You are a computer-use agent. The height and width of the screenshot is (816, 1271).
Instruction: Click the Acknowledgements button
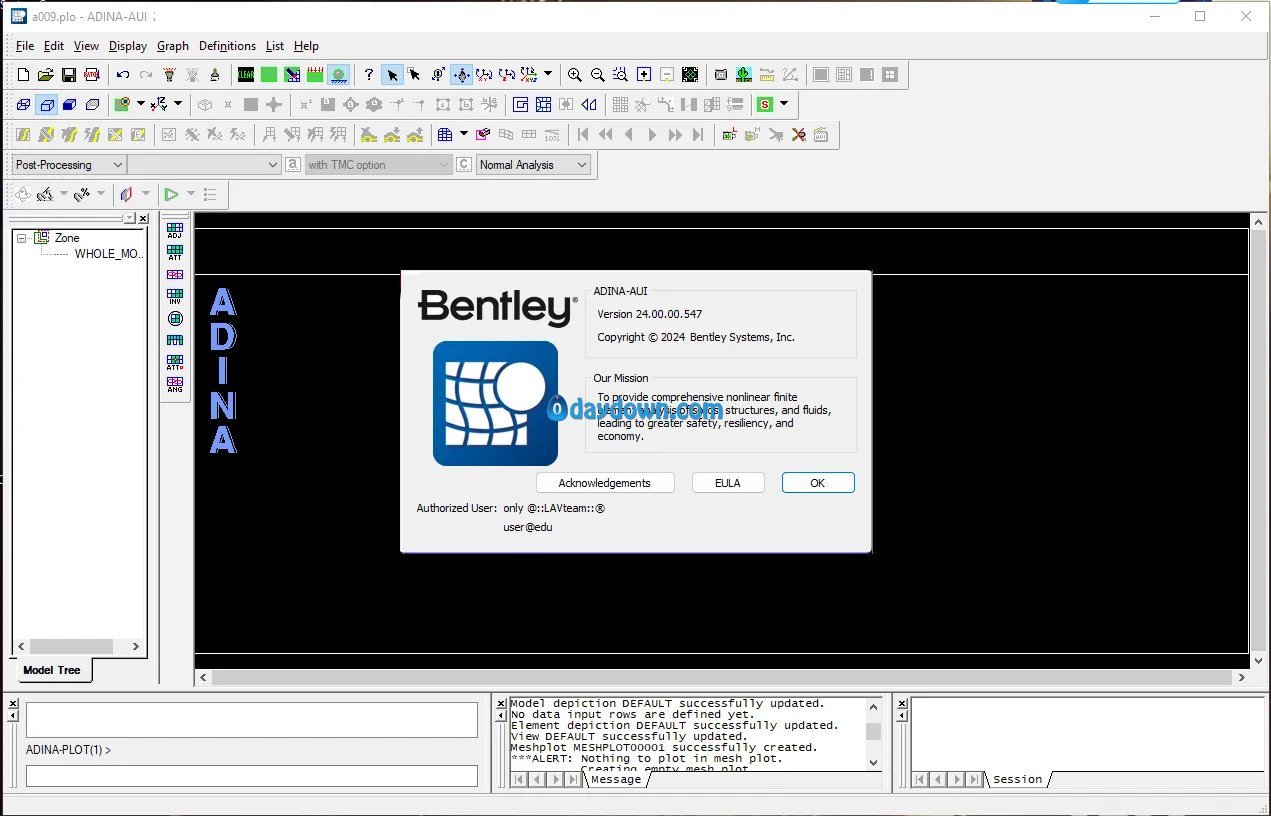605,483
